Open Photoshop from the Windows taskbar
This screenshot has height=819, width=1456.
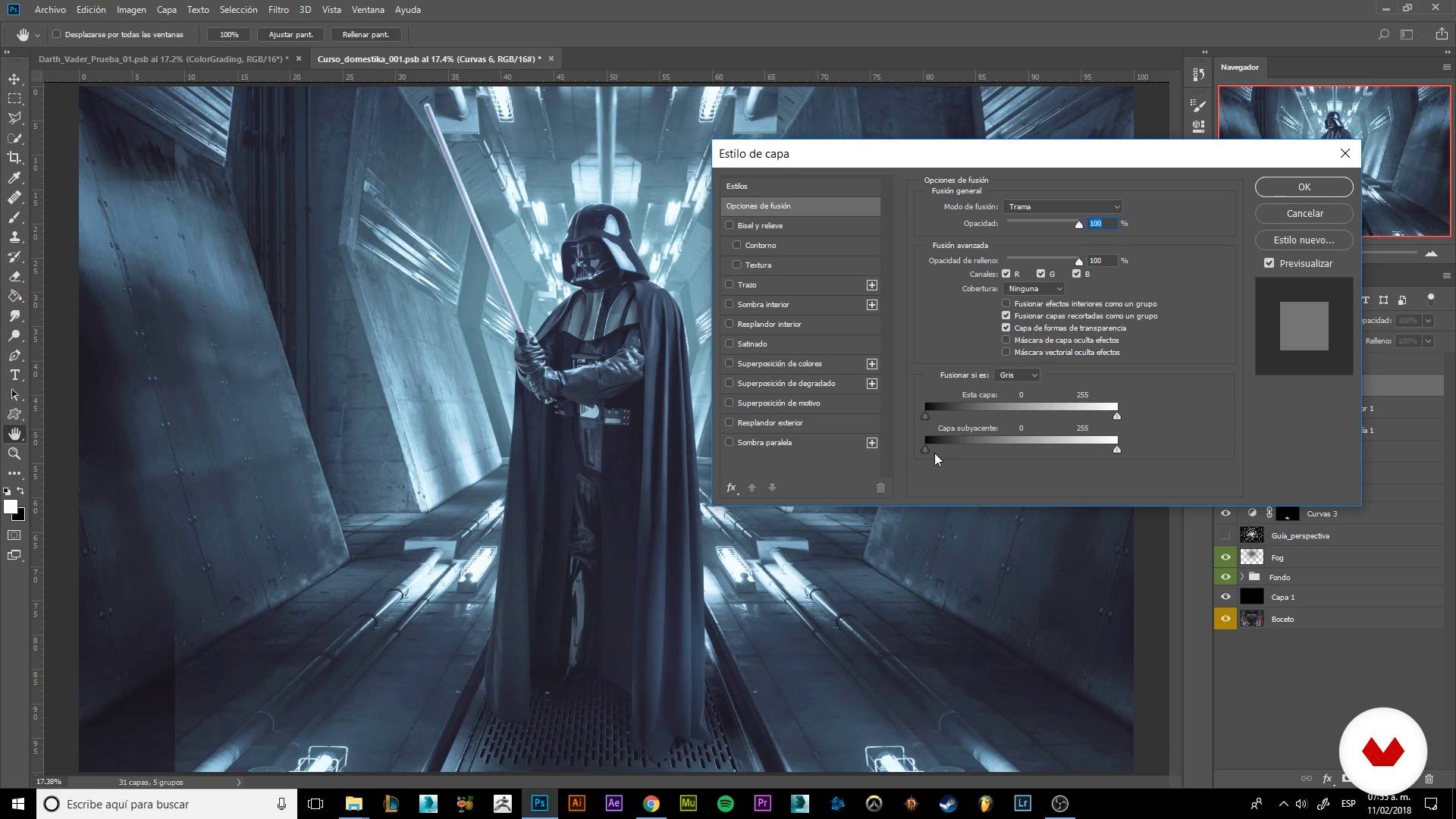(x=540, y=804)
